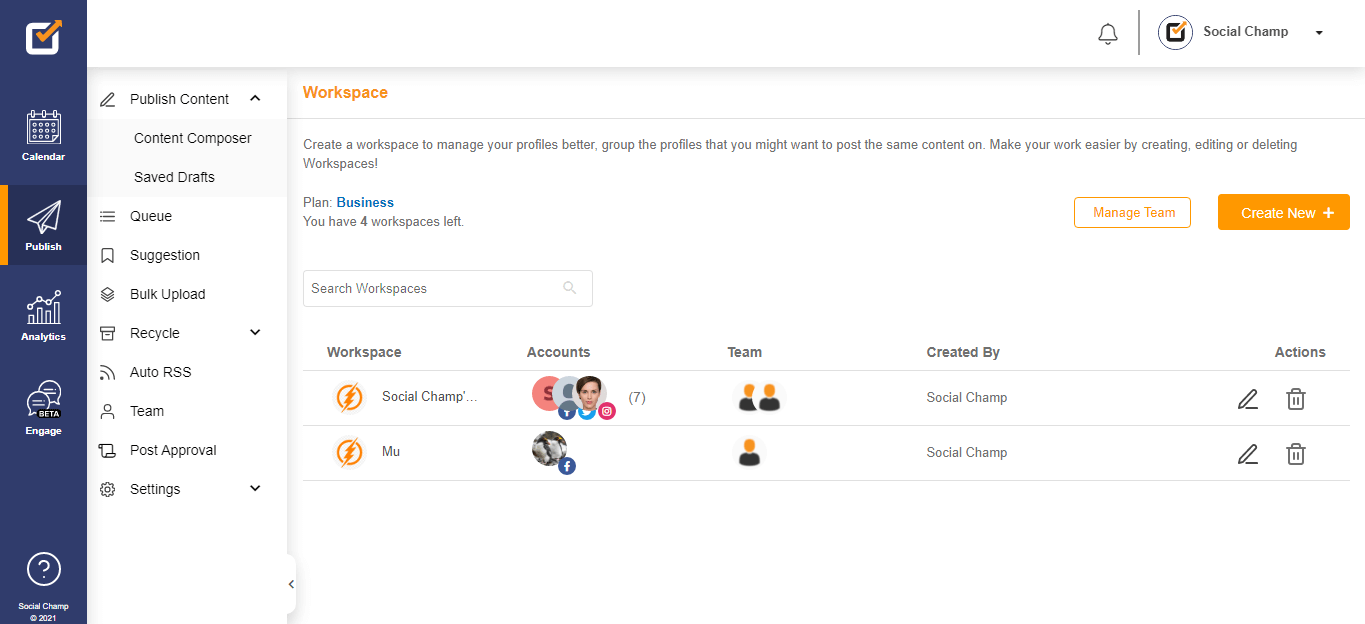Click the Workspace page title
Viewport: 1365px width, 624px height.
[345, 92]
